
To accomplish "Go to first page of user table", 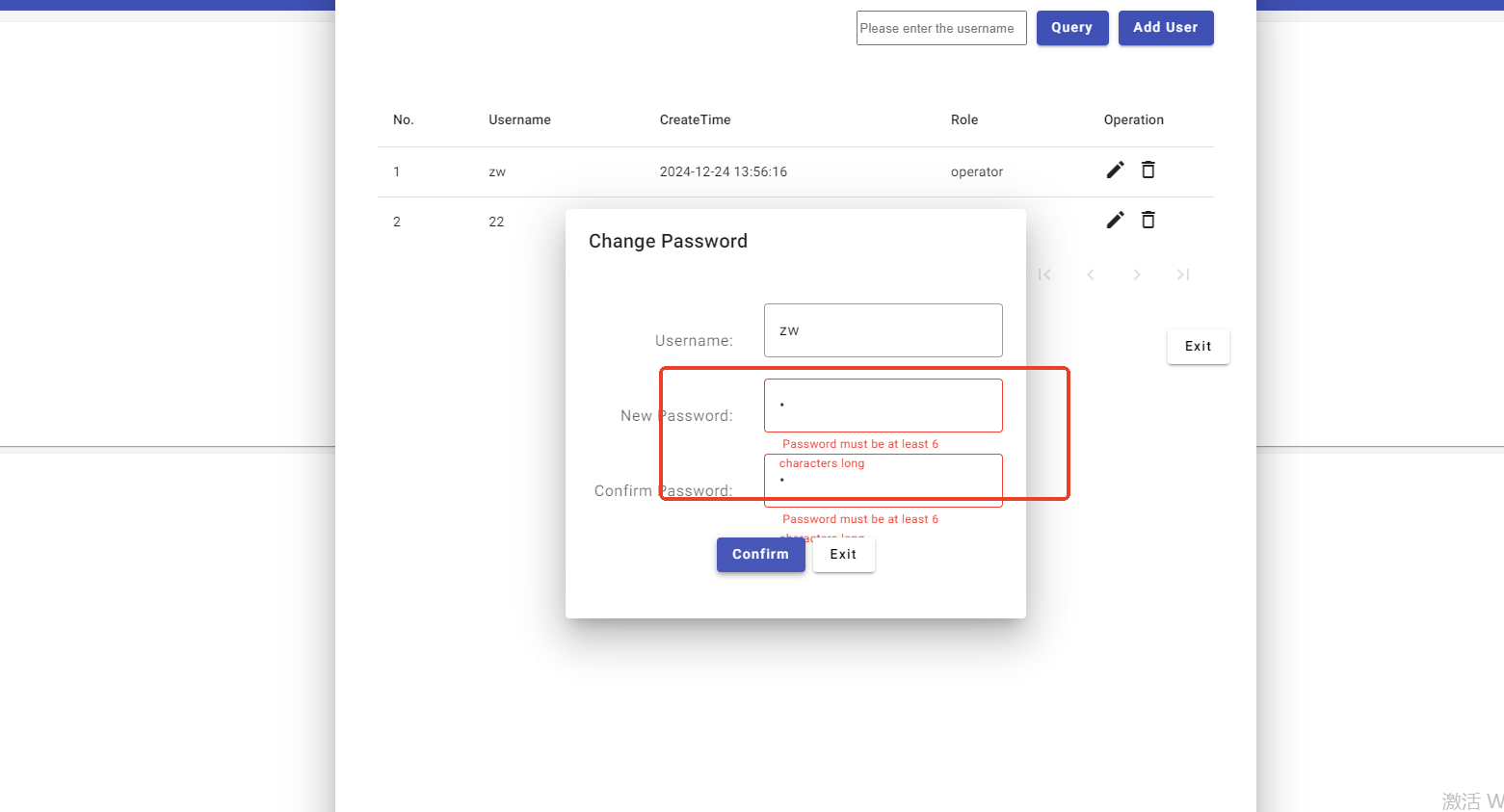I will click(1044, 275).
